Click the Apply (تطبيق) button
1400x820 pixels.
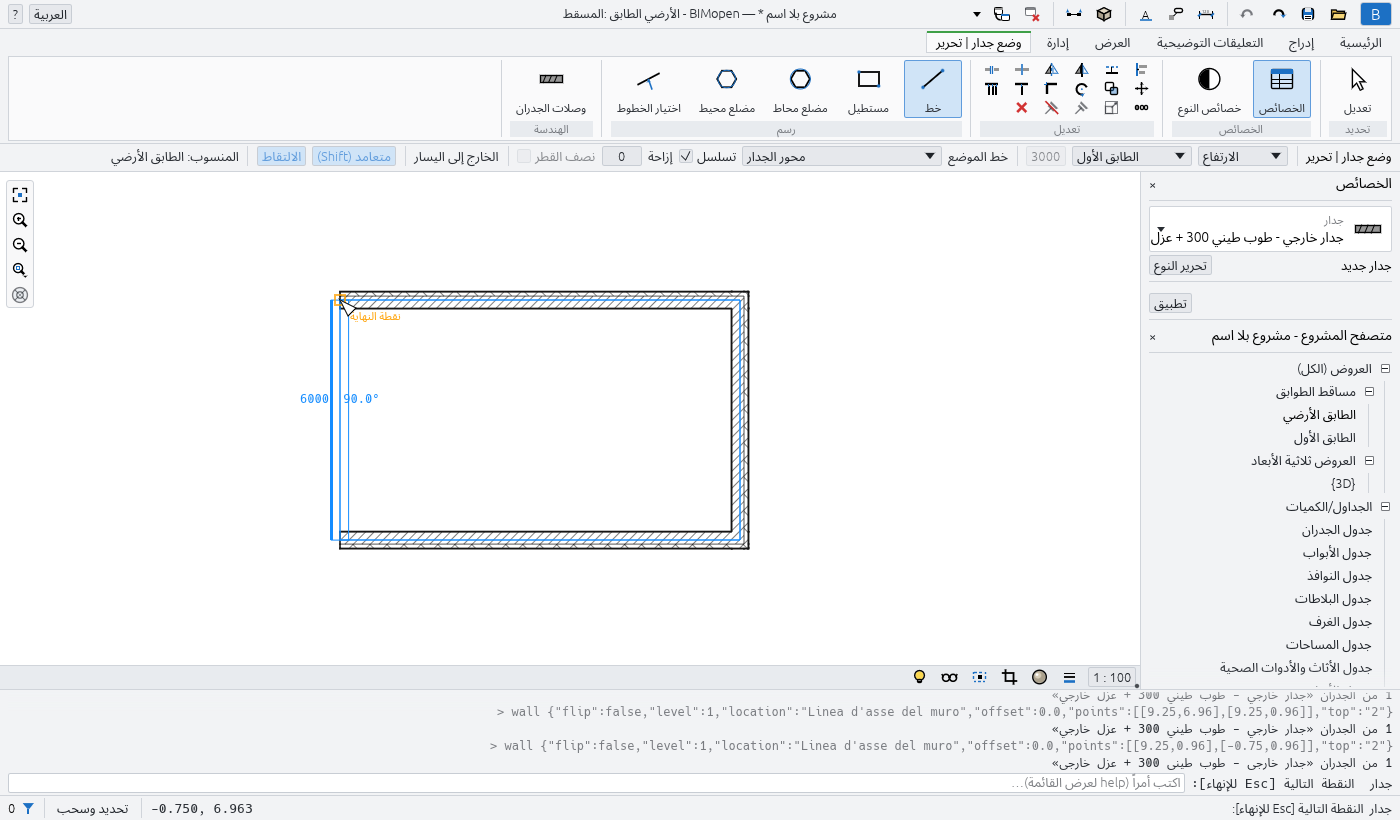point(1170,303)
